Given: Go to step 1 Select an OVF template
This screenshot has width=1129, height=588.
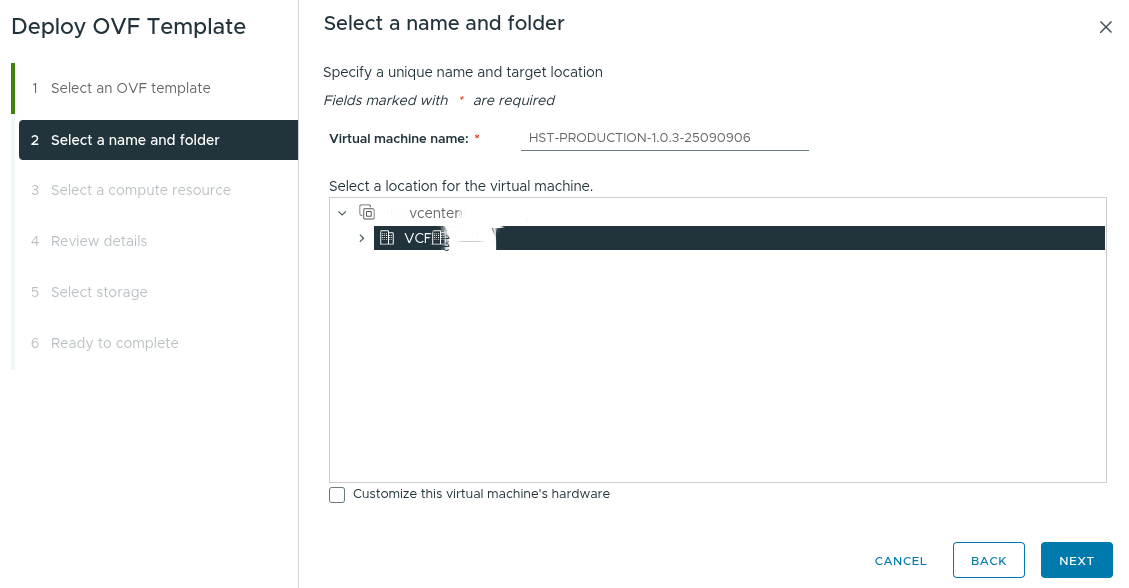Looking at the screenshot, I should coord(132,88).
